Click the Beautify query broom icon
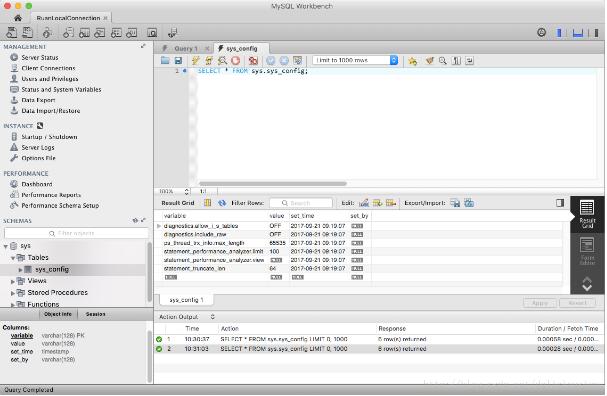607x396 pixels. [x=429, y=60]
